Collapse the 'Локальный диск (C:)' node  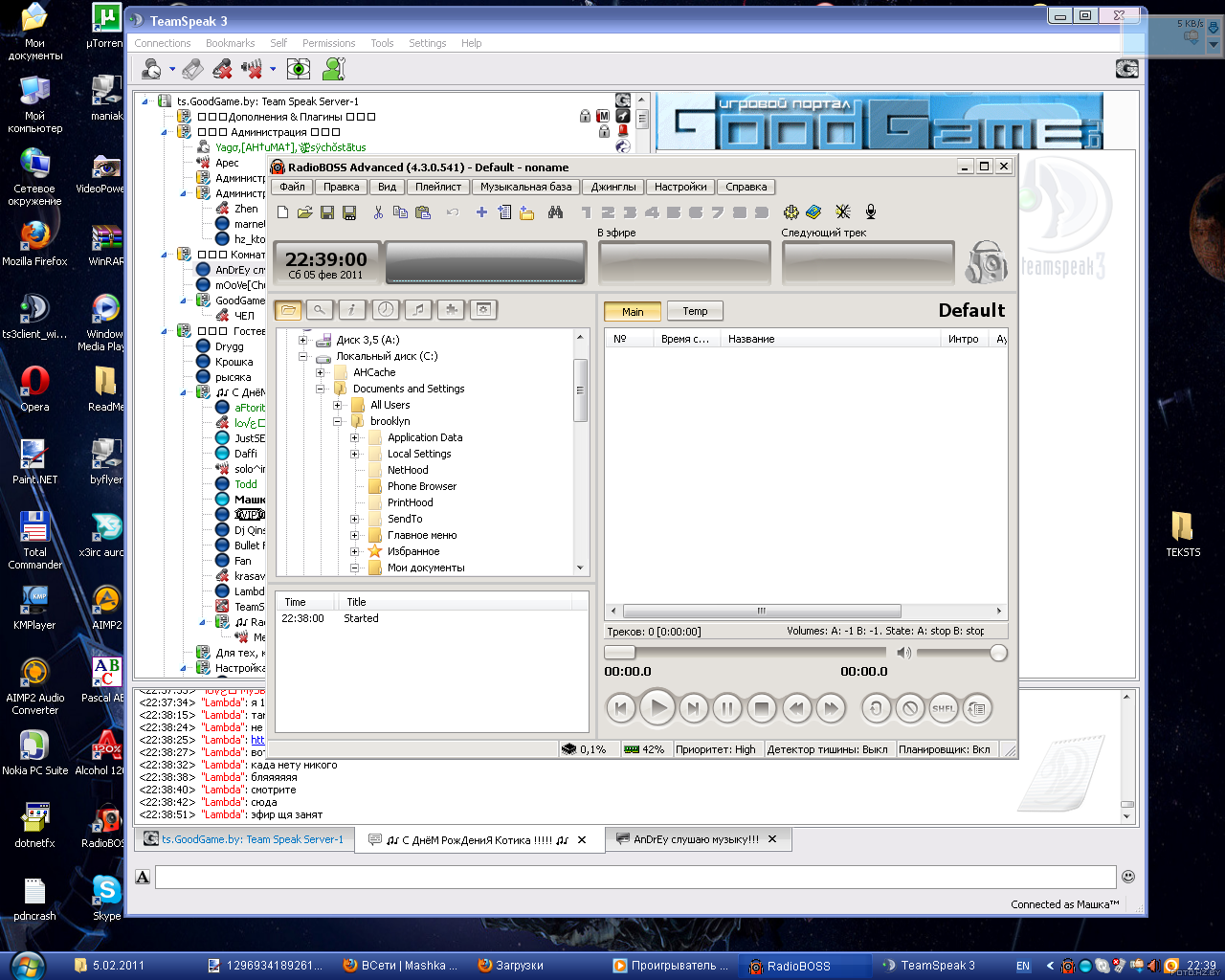pos(302,356)
